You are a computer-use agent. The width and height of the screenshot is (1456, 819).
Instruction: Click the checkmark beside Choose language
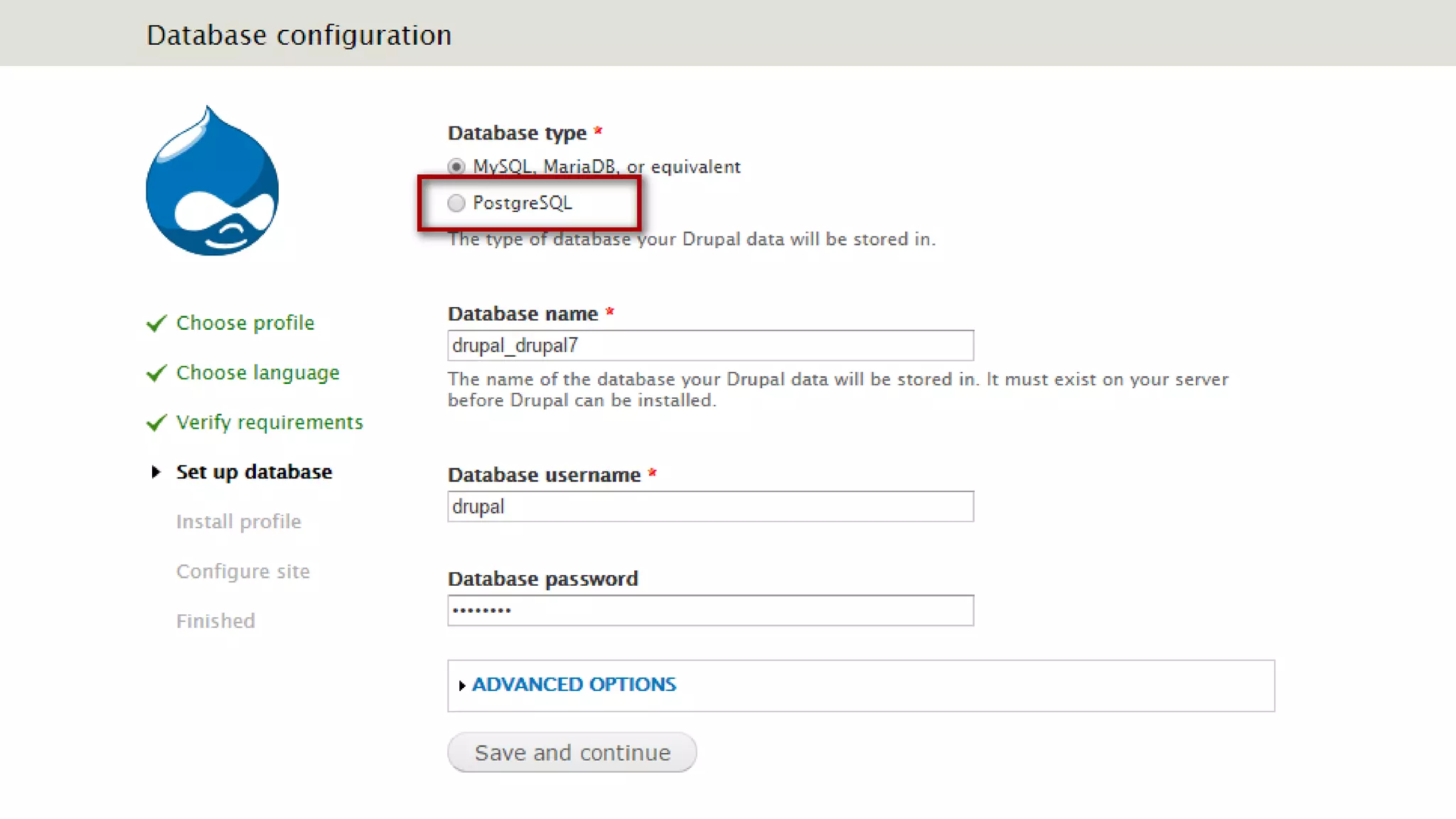tap(156, 373)
